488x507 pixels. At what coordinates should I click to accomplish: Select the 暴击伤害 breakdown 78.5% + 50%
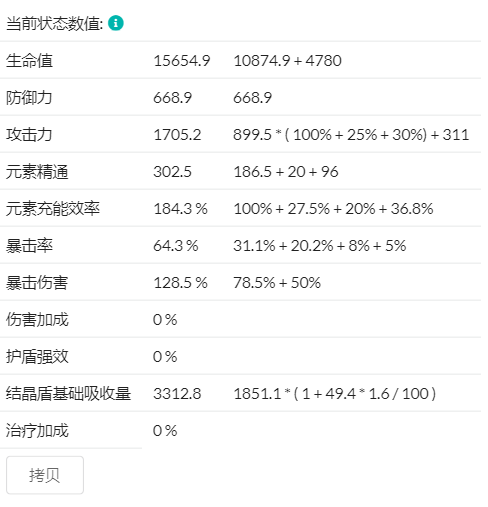[277, 283]
